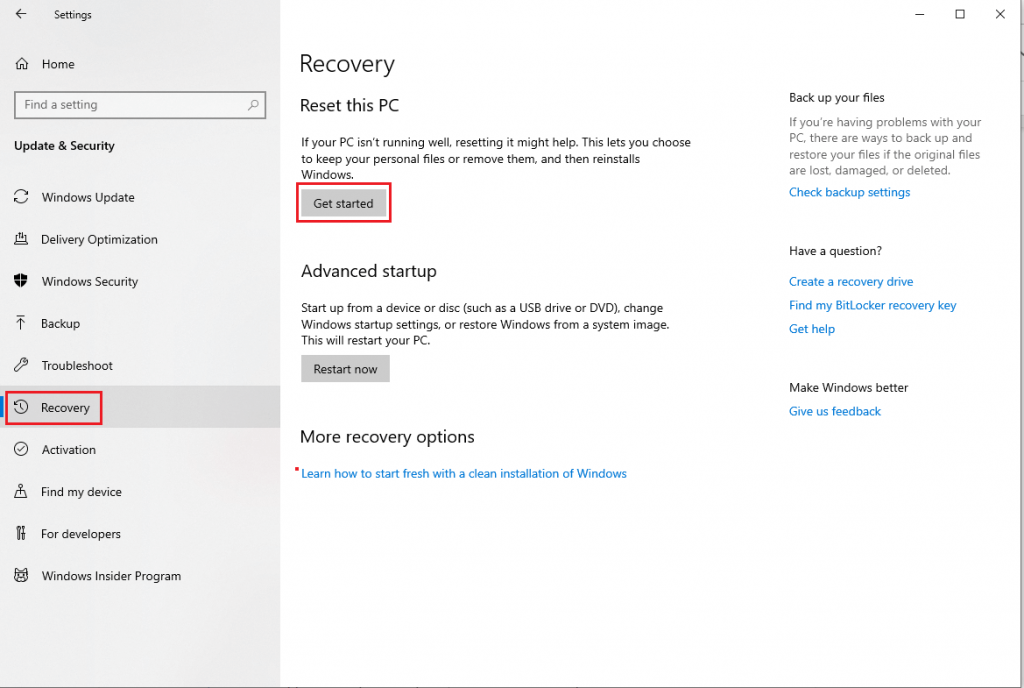Click the Windows Security shield icon

pos(21,281)
